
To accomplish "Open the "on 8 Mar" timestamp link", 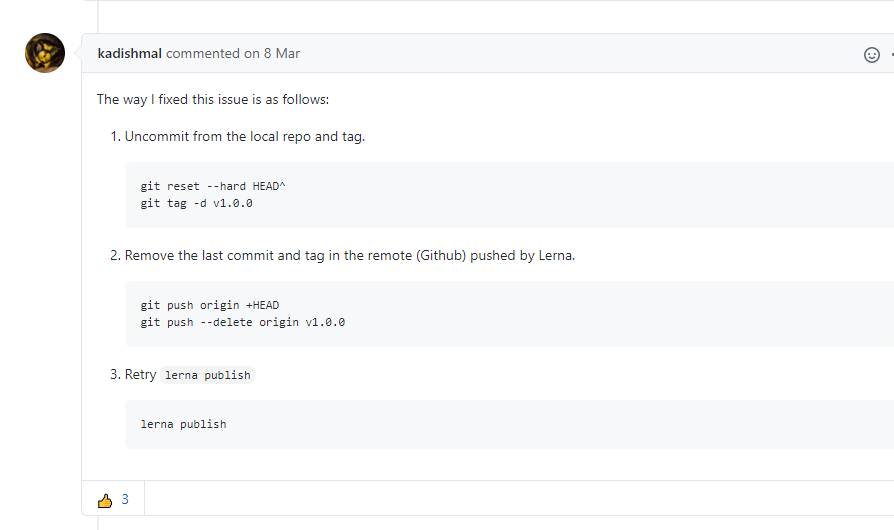I will [x=272, y=53].
